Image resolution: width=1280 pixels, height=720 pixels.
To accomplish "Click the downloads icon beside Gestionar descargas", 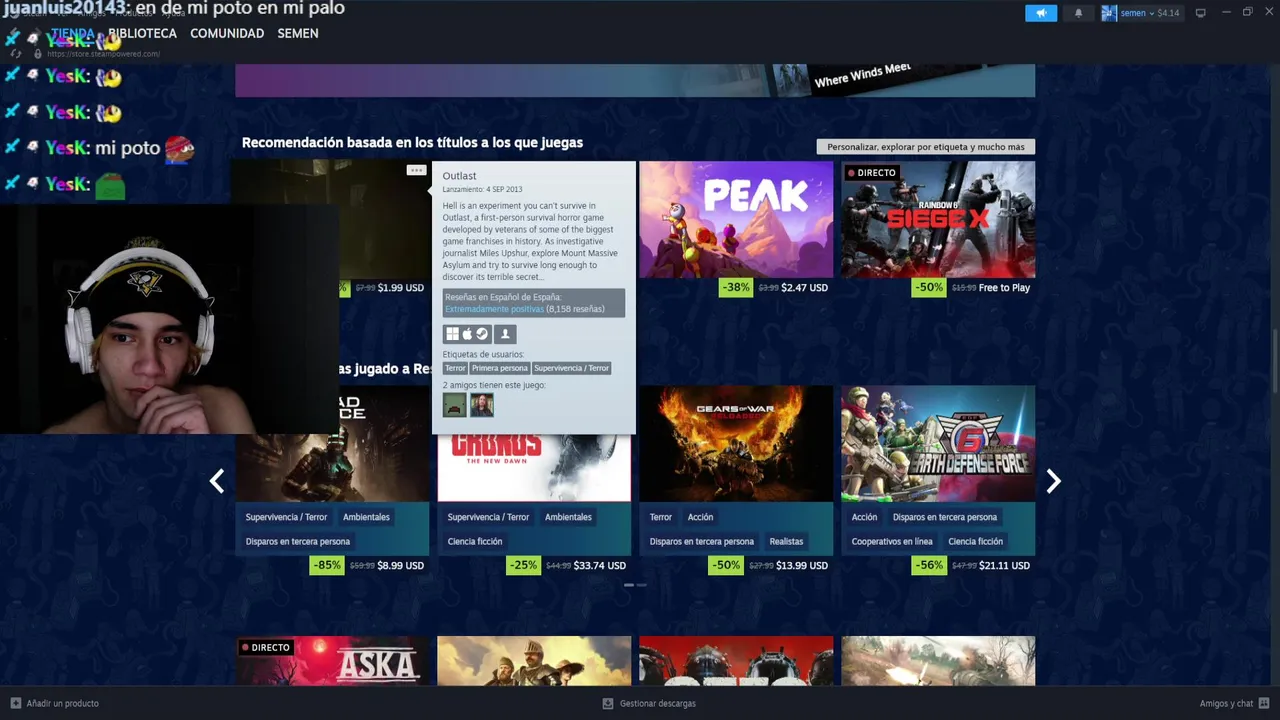I will pyautogui.click(x=607, y=703).
